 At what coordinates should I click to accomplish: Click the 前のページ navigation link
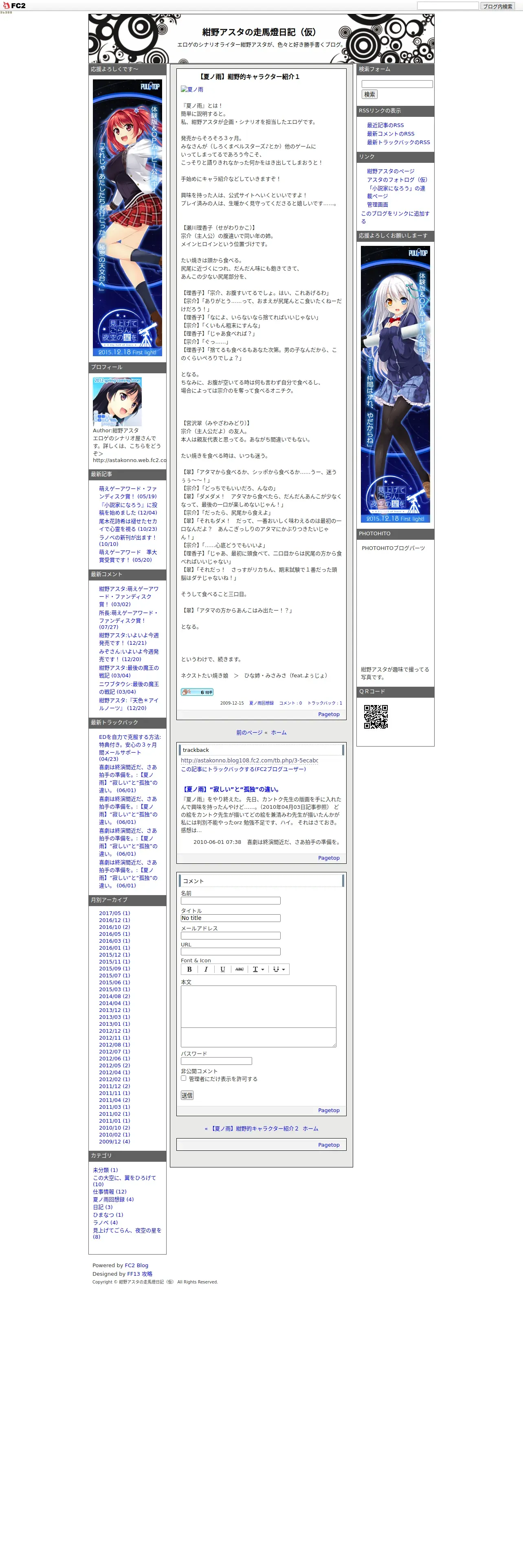[x=249, y=732]
